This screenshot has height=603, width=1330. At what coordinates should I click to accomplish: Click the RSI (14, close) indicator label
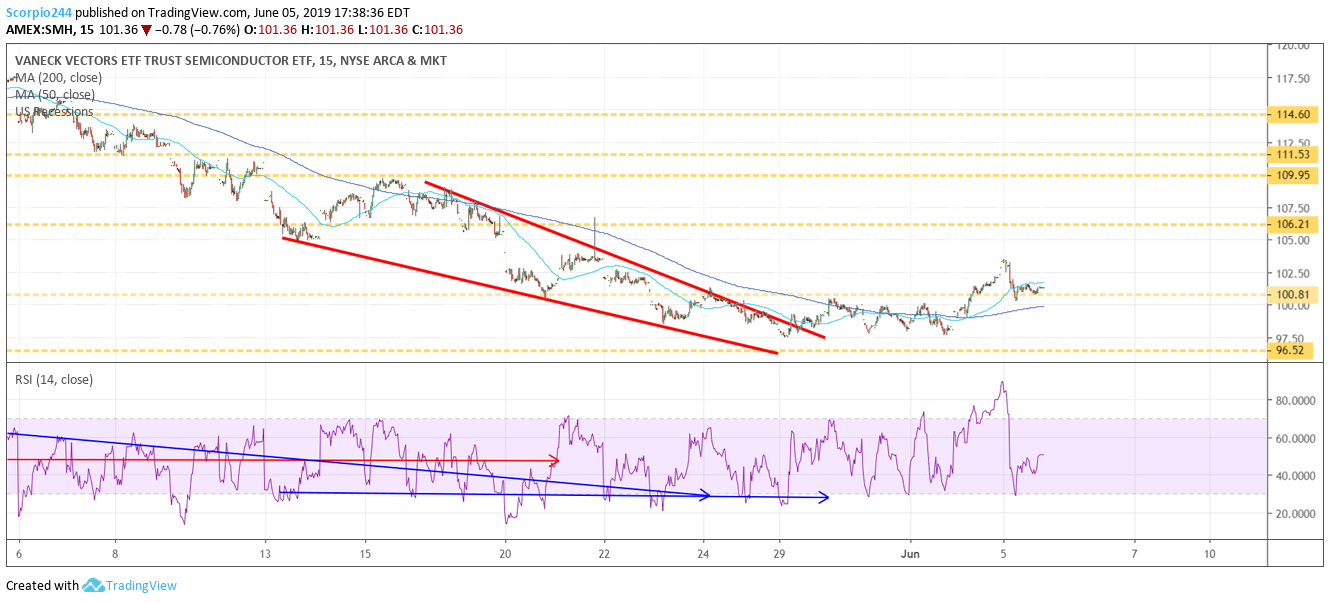53,379
